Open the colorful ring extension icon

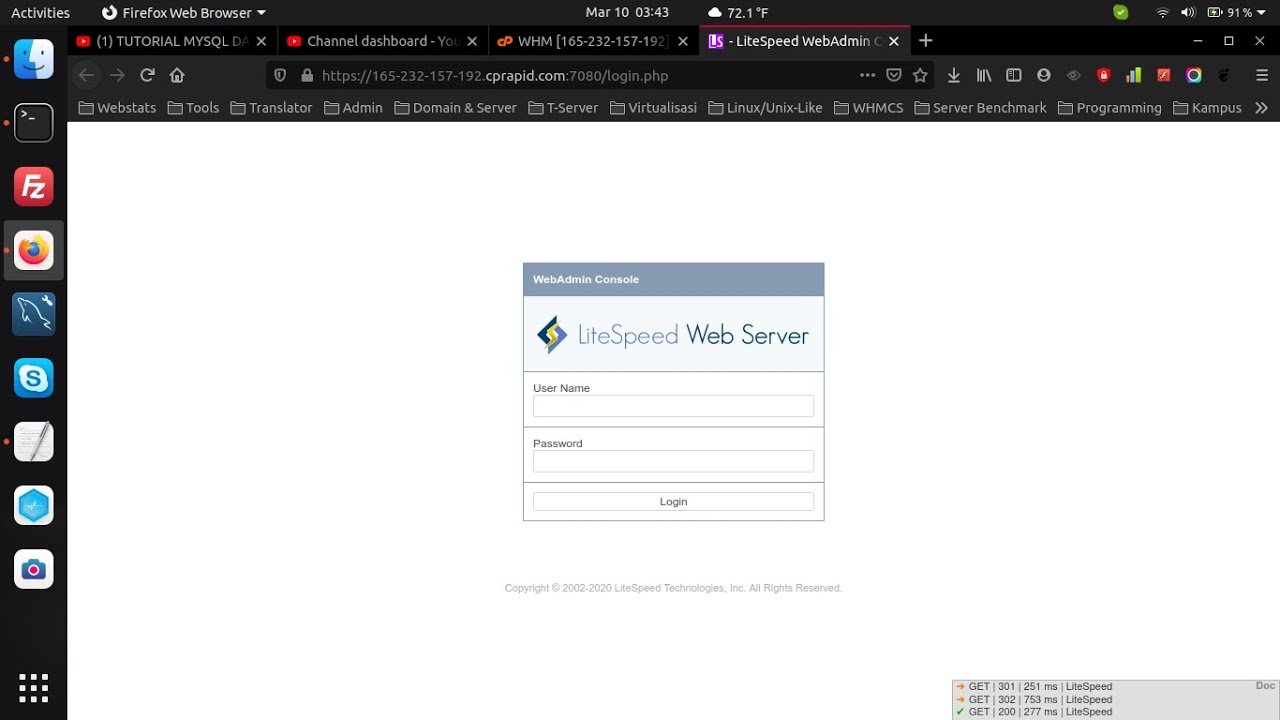pos(1194,75)
